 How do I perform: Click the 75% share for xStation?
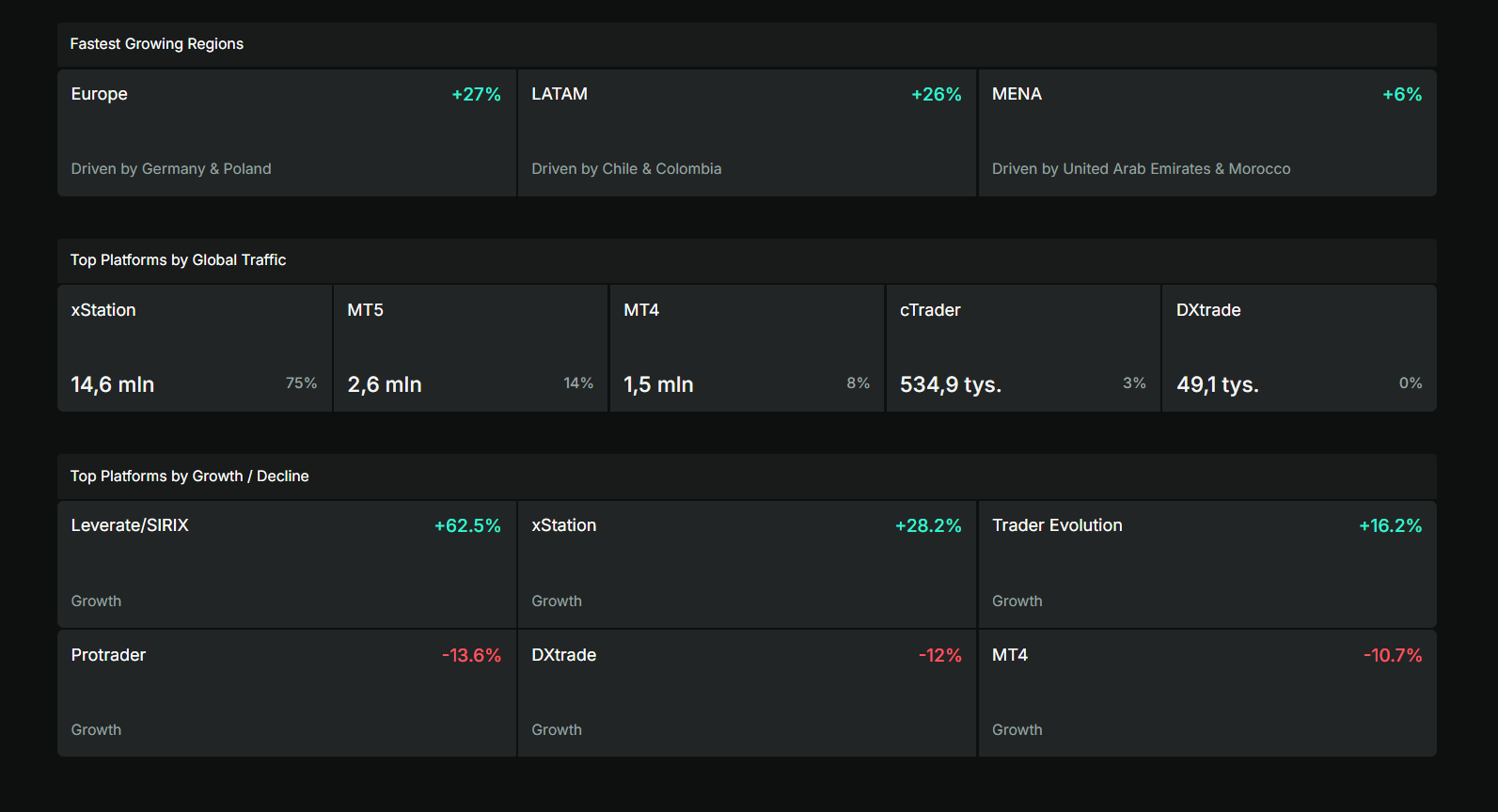coord(301,383)
